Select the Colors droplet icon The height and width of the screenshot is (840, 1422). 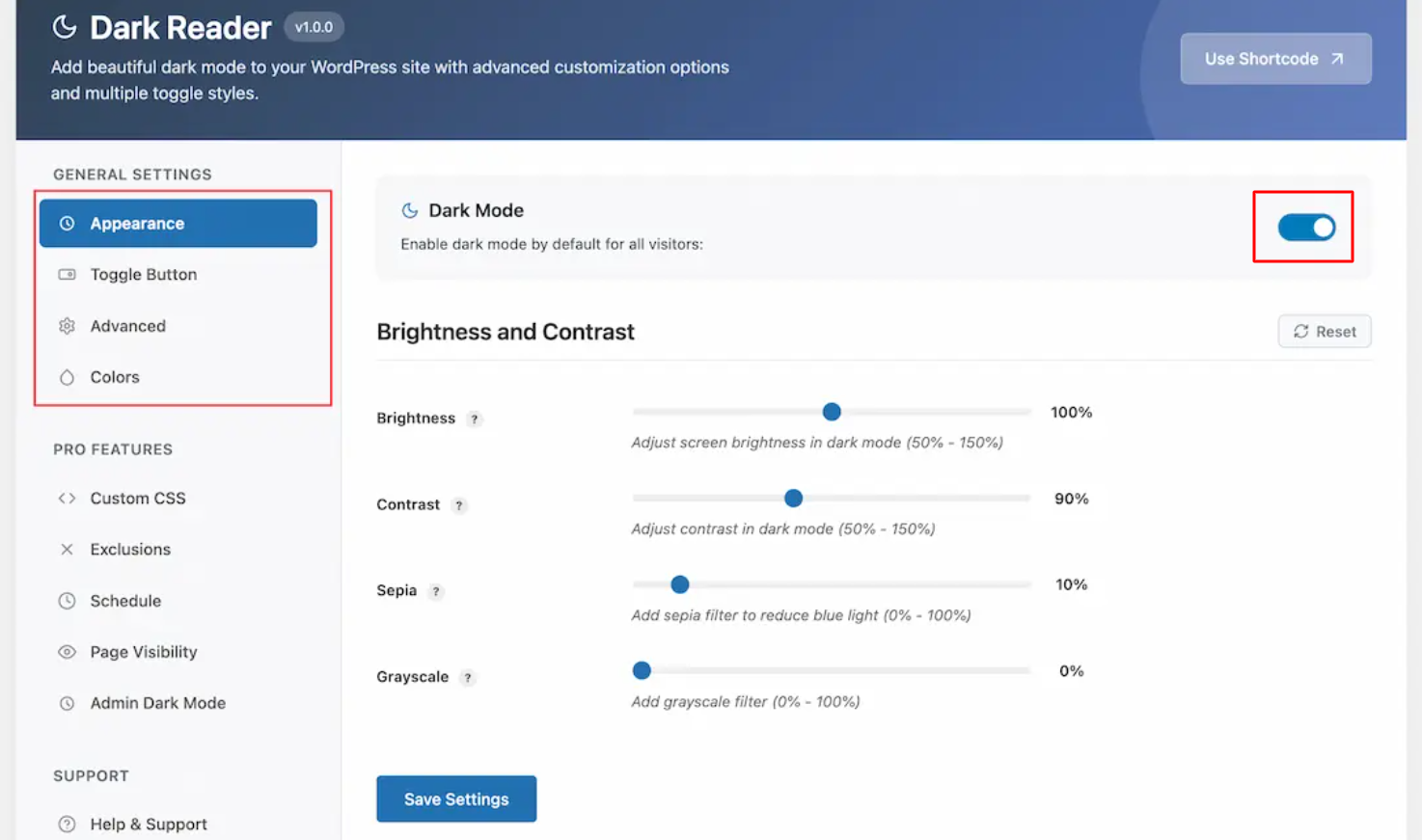pos(67,377)
